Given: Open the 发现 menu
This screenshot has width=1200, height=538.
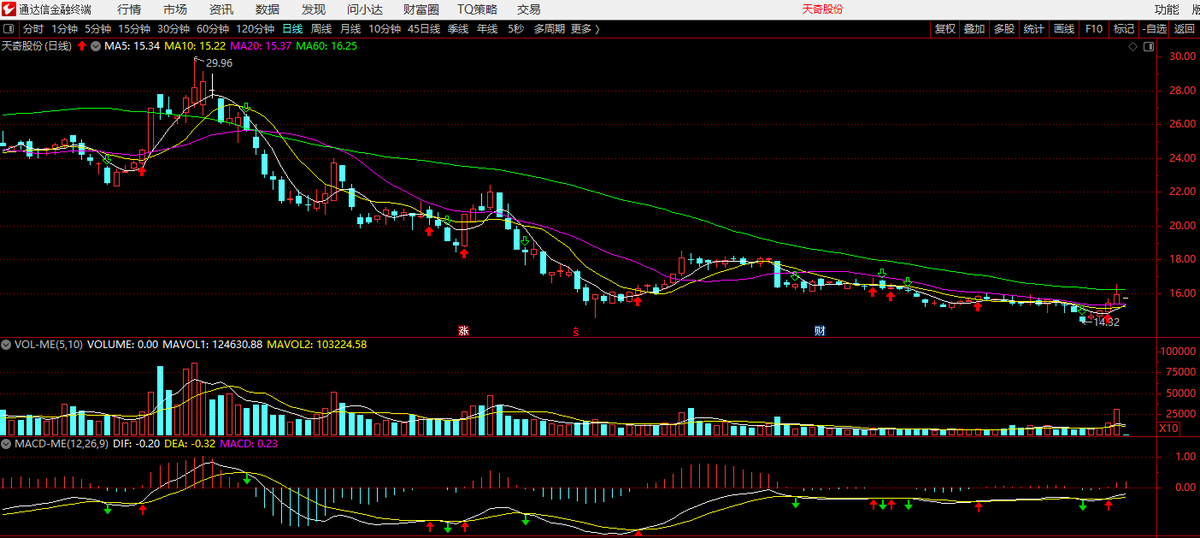Looking at the screenshot, I should coord(313,9).
